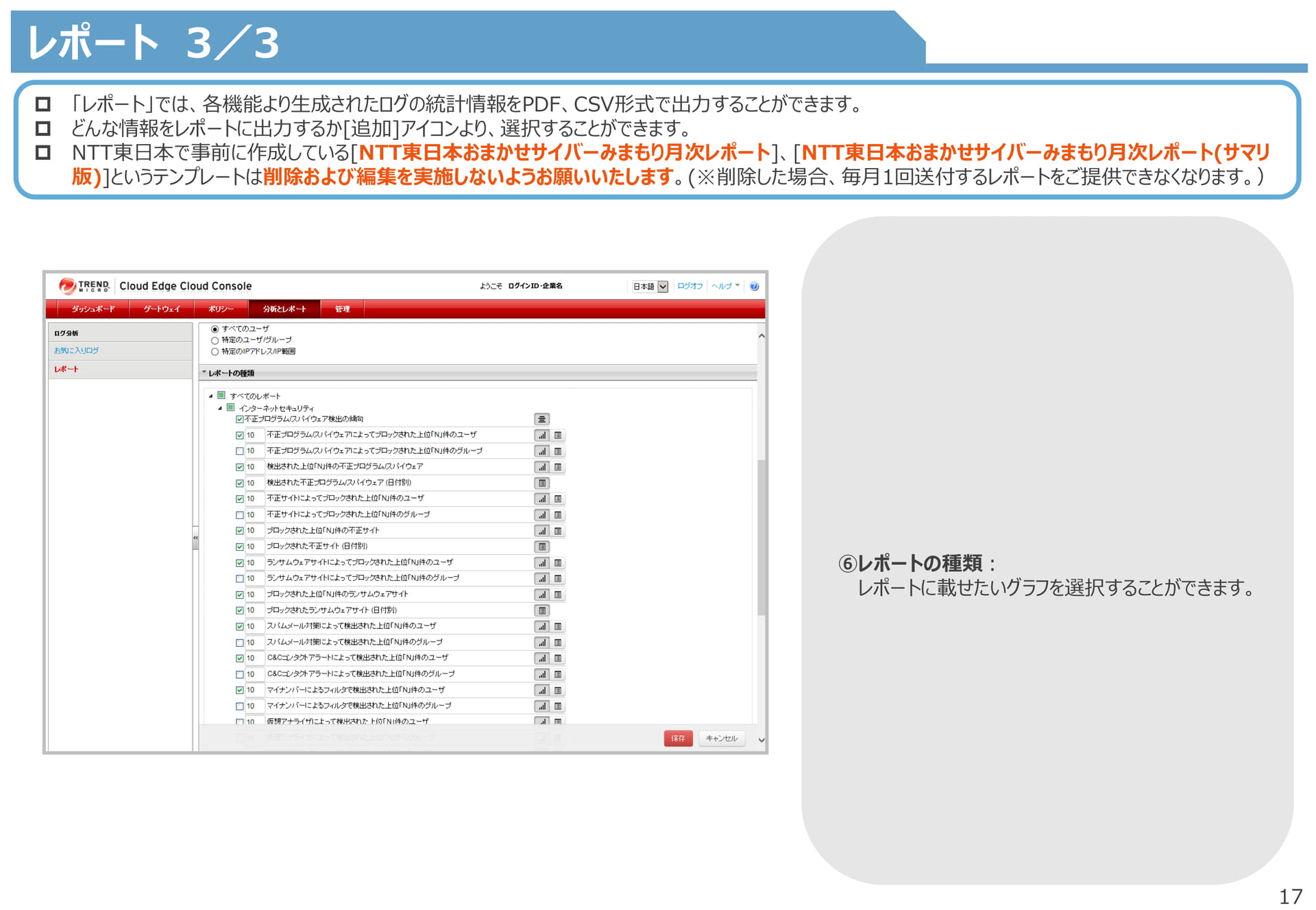Click table icon for 検出された上位「N」件の不正プログラム/スパイウェア
This screenshot has width=1316, height=910.
(558, 467)
